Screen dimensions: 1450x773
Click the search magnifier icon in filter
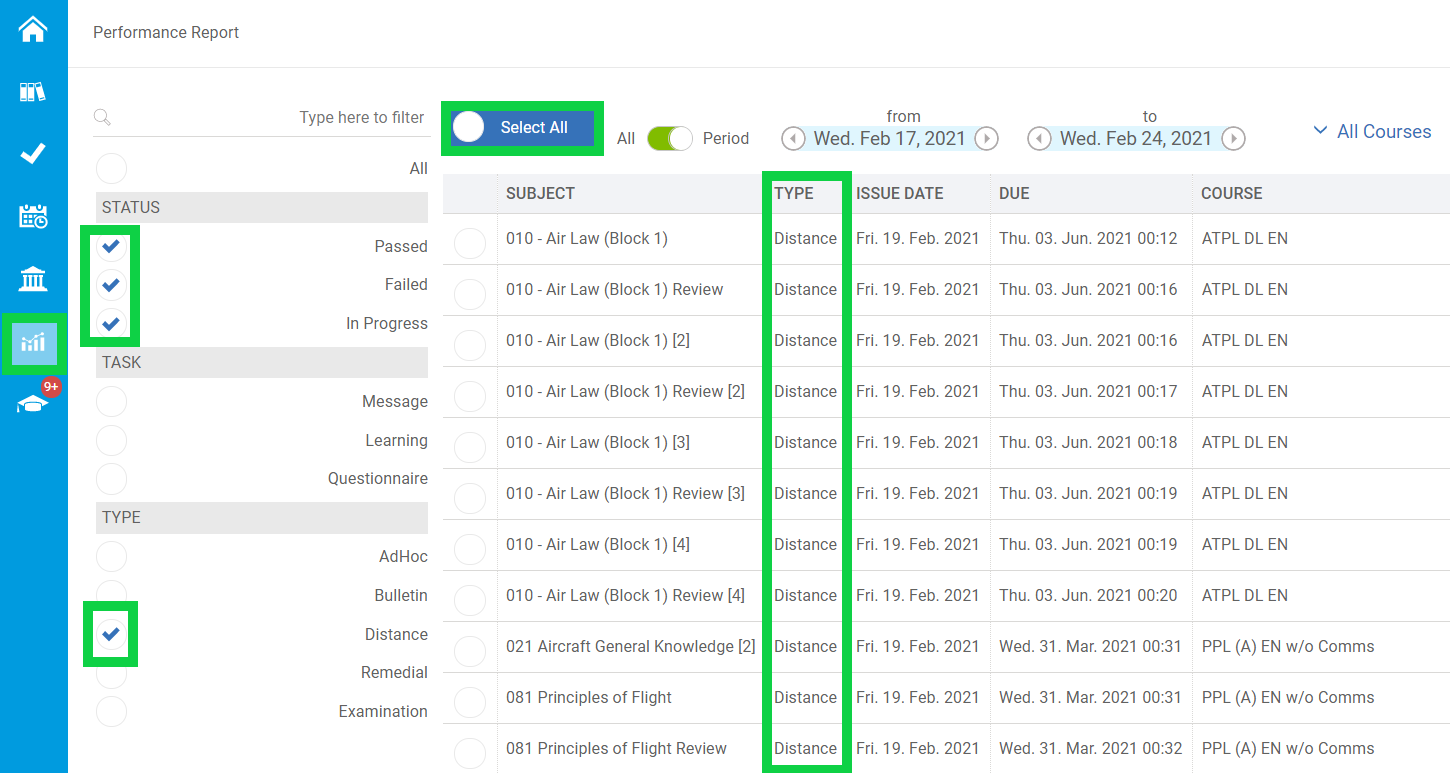102,118
